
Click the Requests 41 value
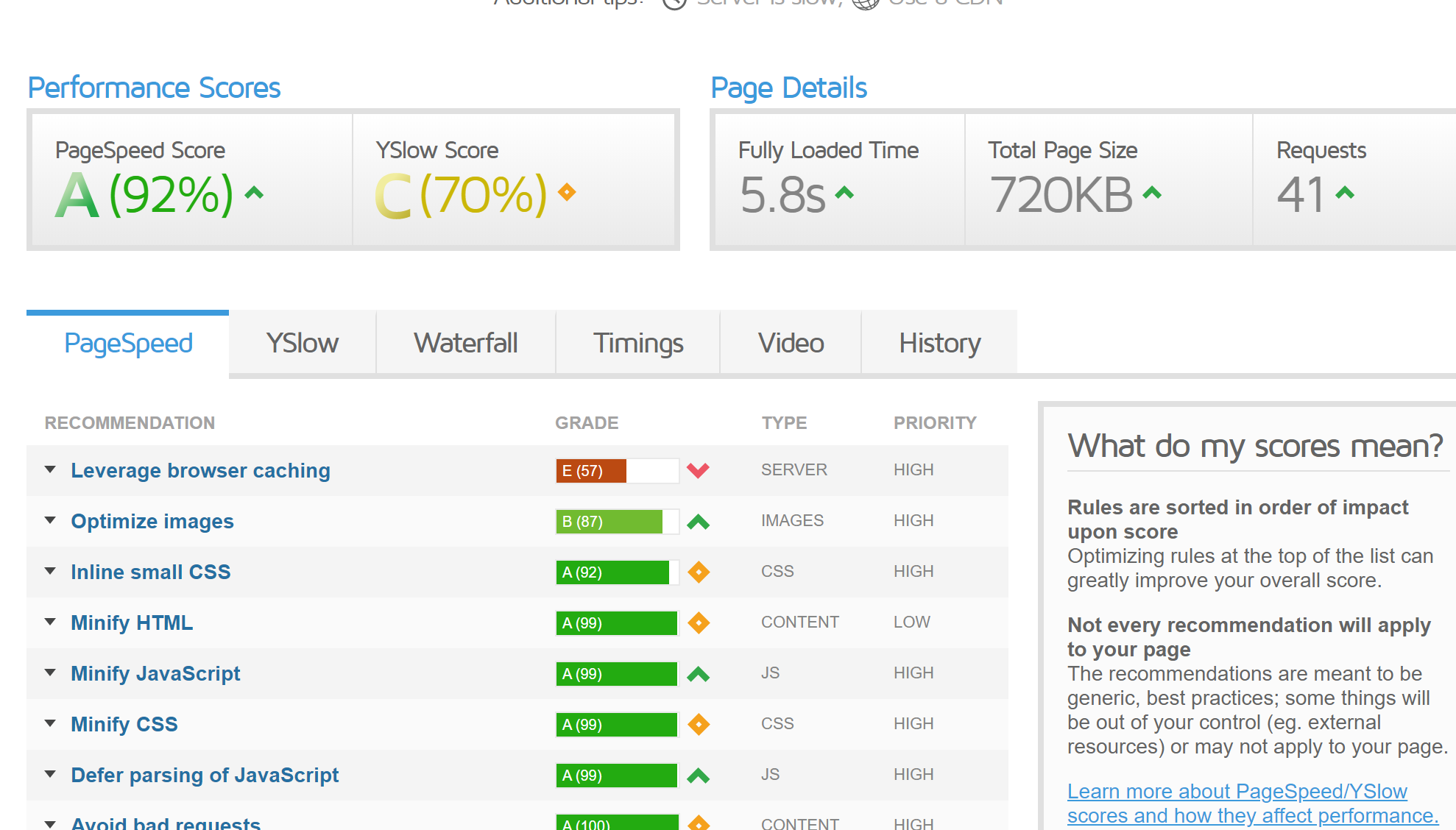(x=1301, y=195)
